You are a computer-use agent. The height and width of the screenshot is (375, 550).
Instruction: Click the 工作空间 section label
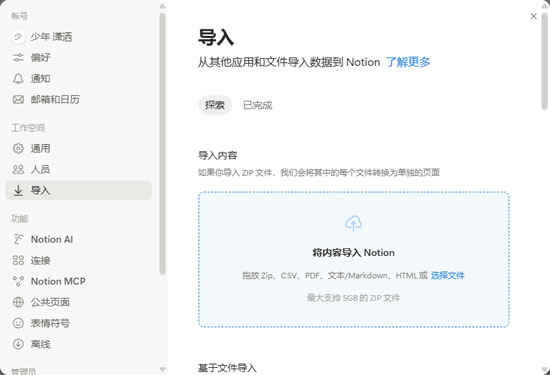(28, 128)
